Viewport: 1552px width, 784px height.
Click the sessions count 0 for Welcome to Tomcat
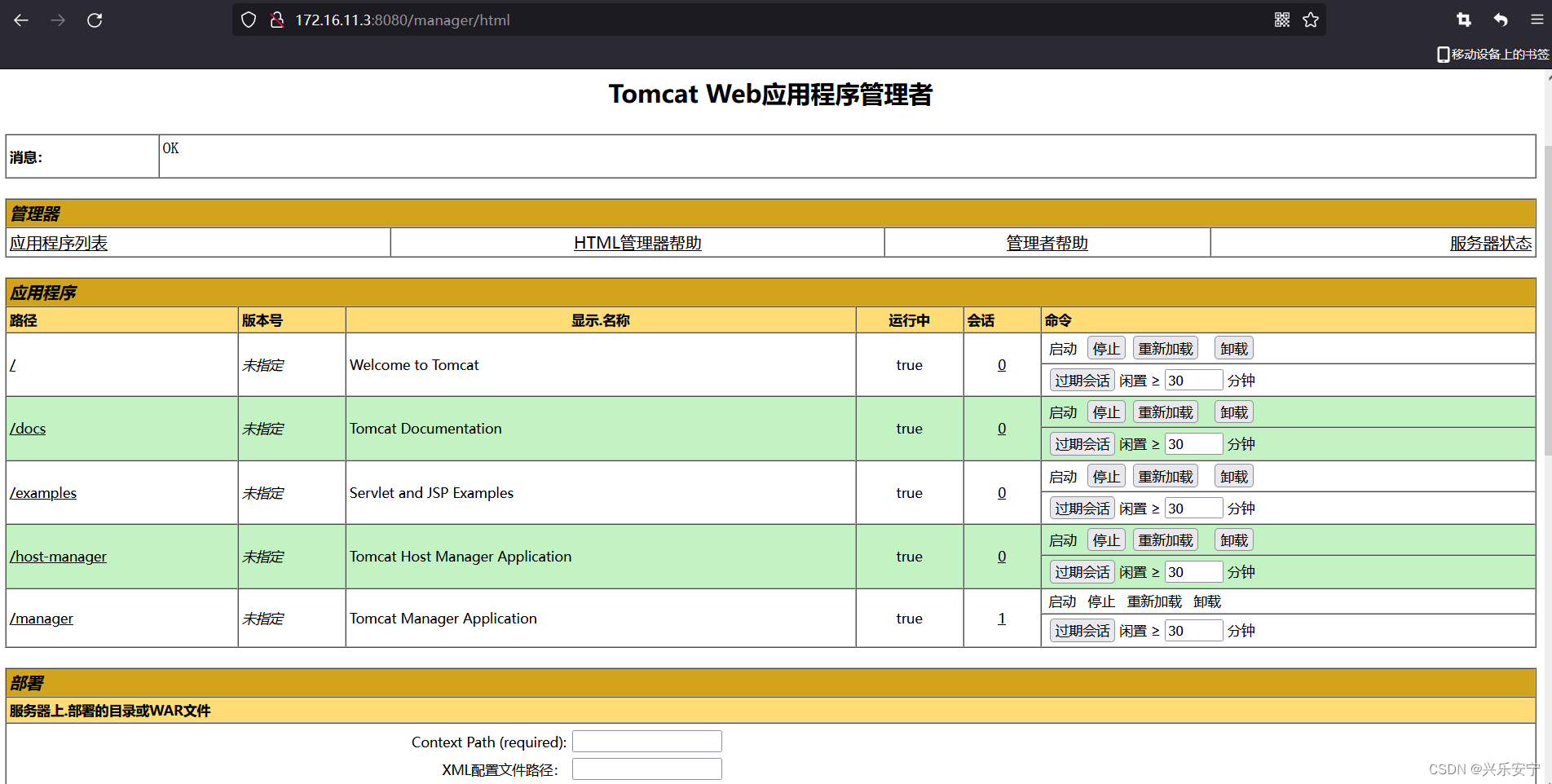pos(1002,365)
